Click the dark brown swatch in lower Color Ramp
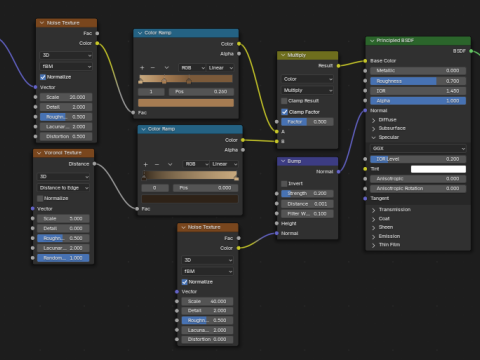480x360 pixels. 190,199
